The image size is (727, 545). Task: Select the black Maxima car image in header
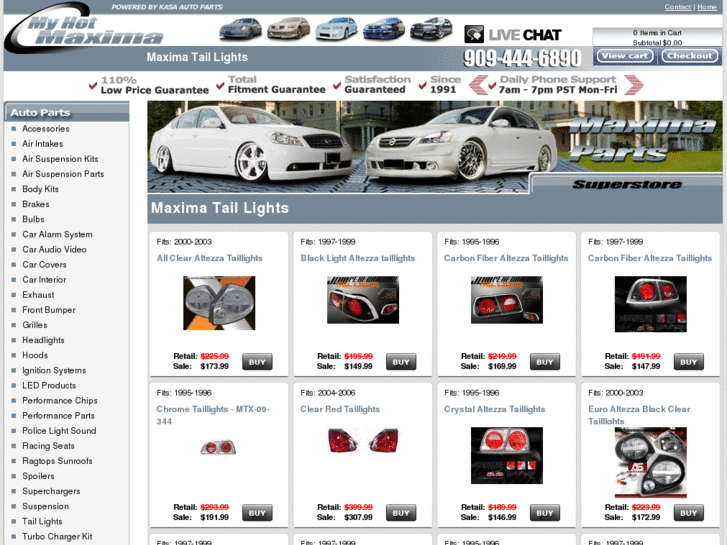[x=432, y=28]
